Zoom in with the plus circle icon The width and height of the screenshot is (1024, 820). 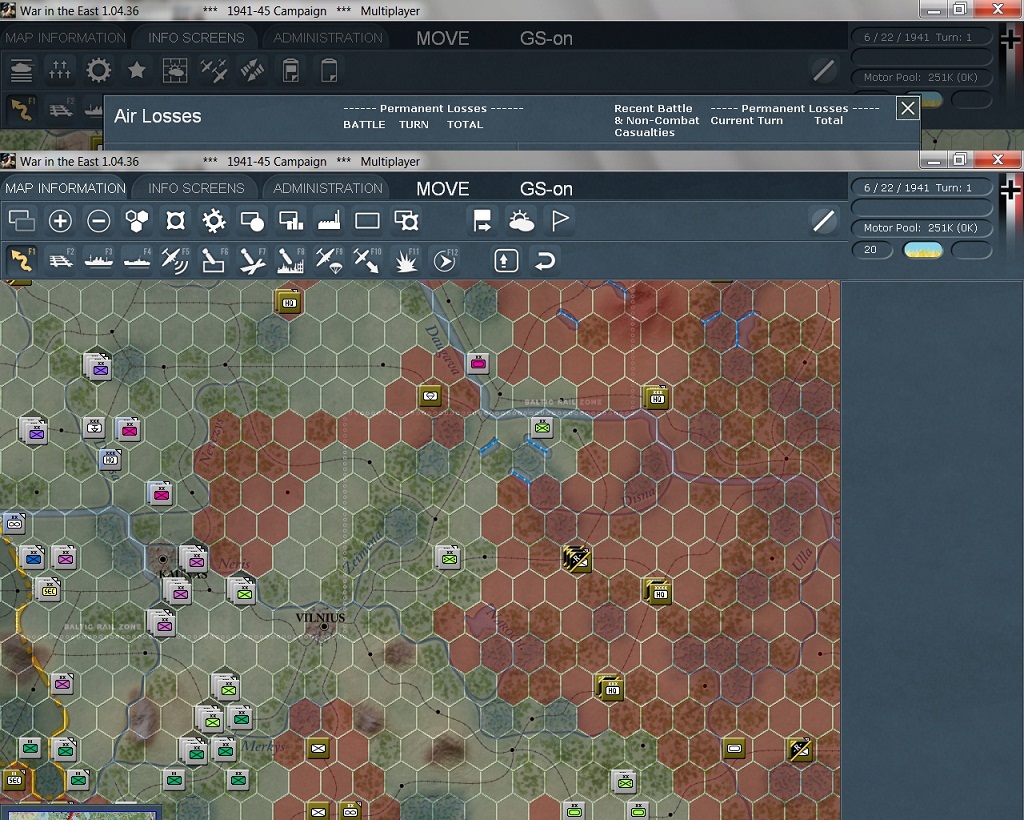click(x=60, y=221)
